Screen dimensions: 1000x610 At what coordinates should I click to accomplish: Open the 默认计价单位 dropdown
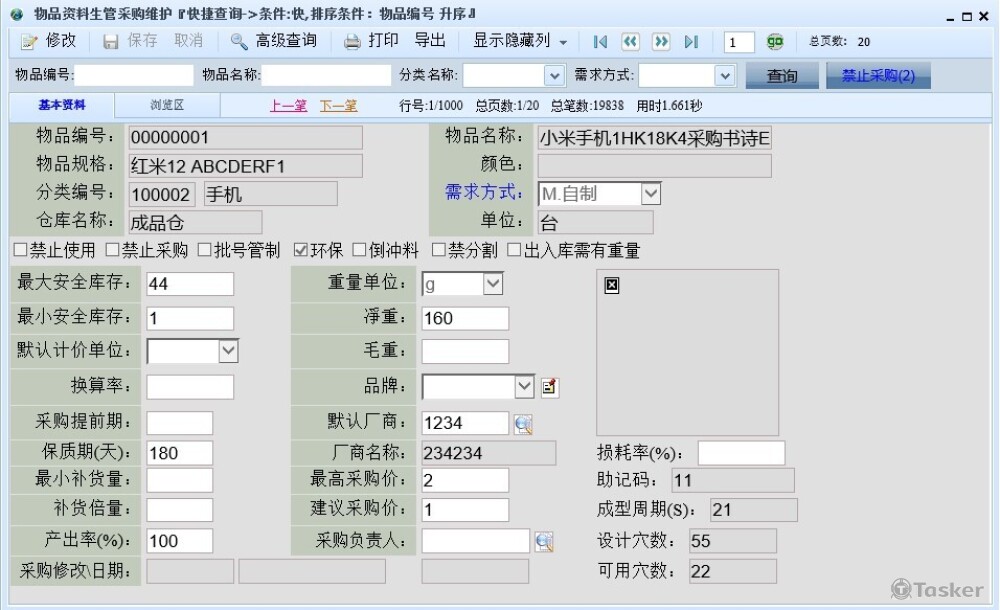point(228,350)
